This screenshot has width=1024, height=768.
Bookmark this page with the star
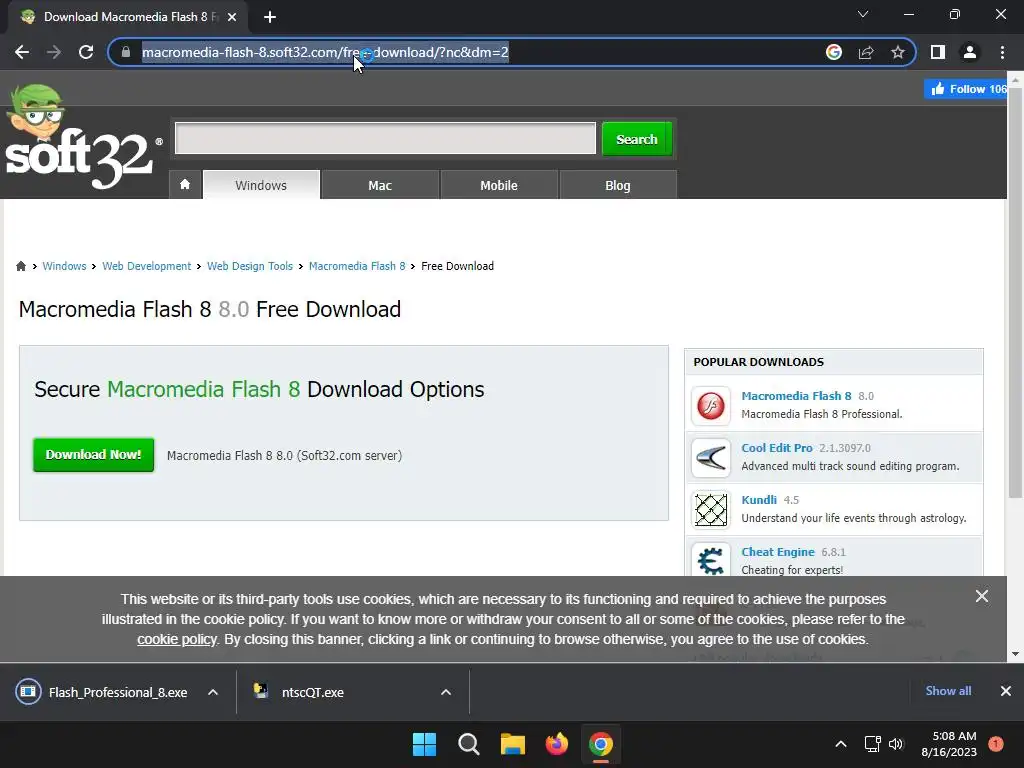coord(898,52)
